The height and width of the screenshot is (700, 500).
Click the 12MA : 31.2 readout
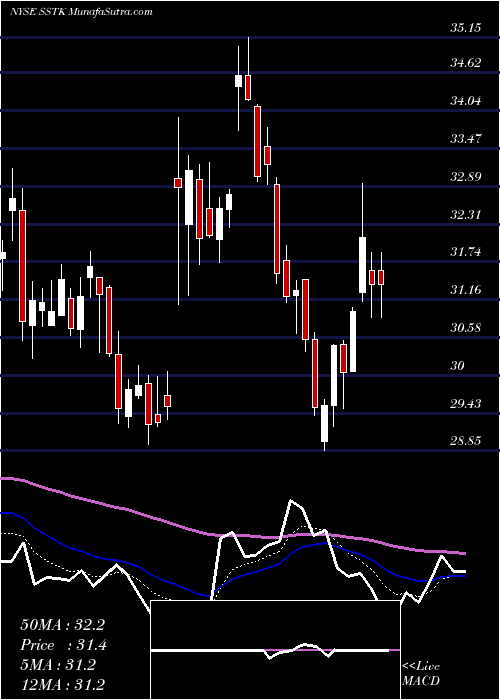pyautogui.click(x=62, y=684)
